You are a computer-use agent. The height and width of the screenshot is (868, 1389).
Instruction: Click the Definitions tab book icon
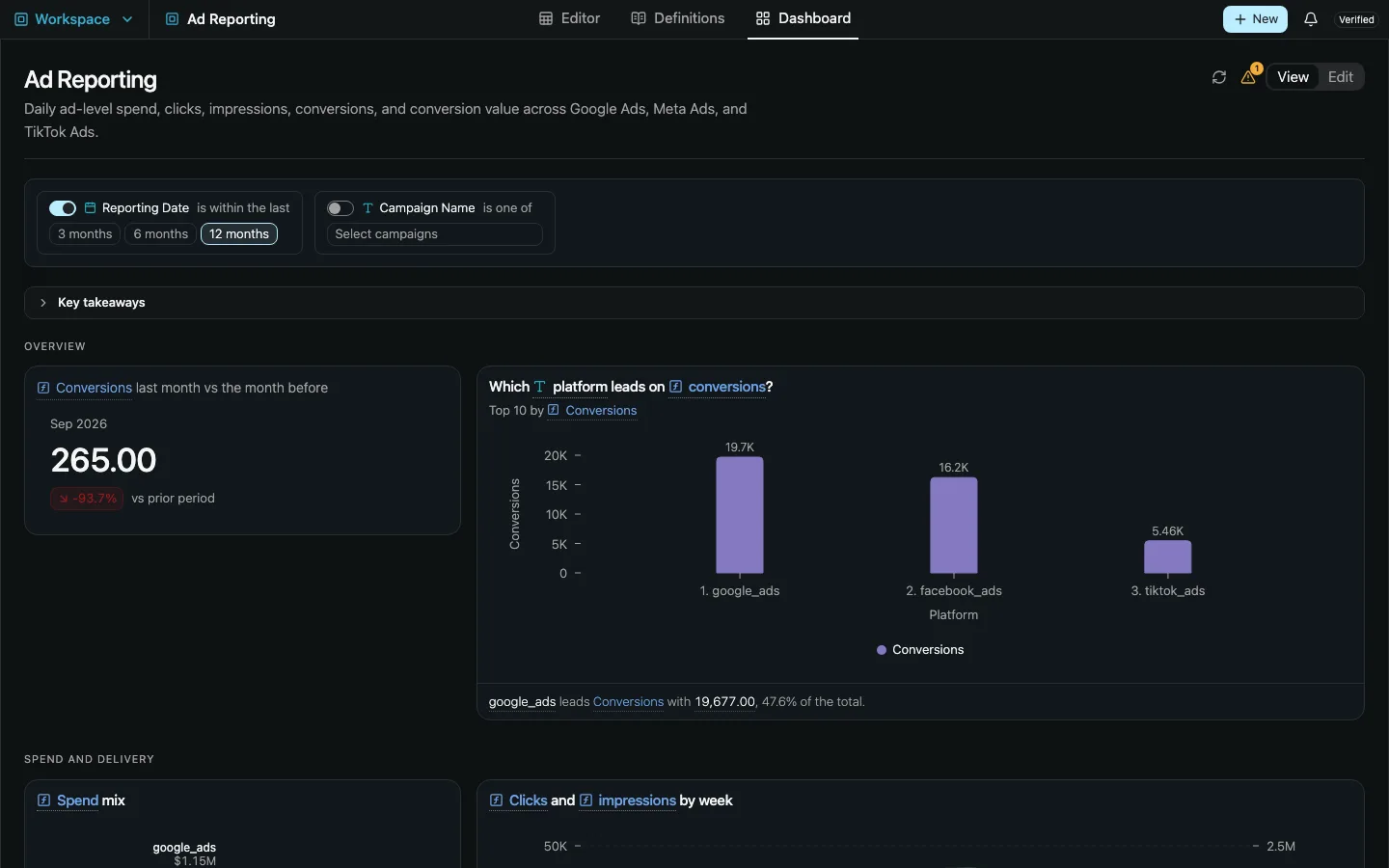point(639,18)
